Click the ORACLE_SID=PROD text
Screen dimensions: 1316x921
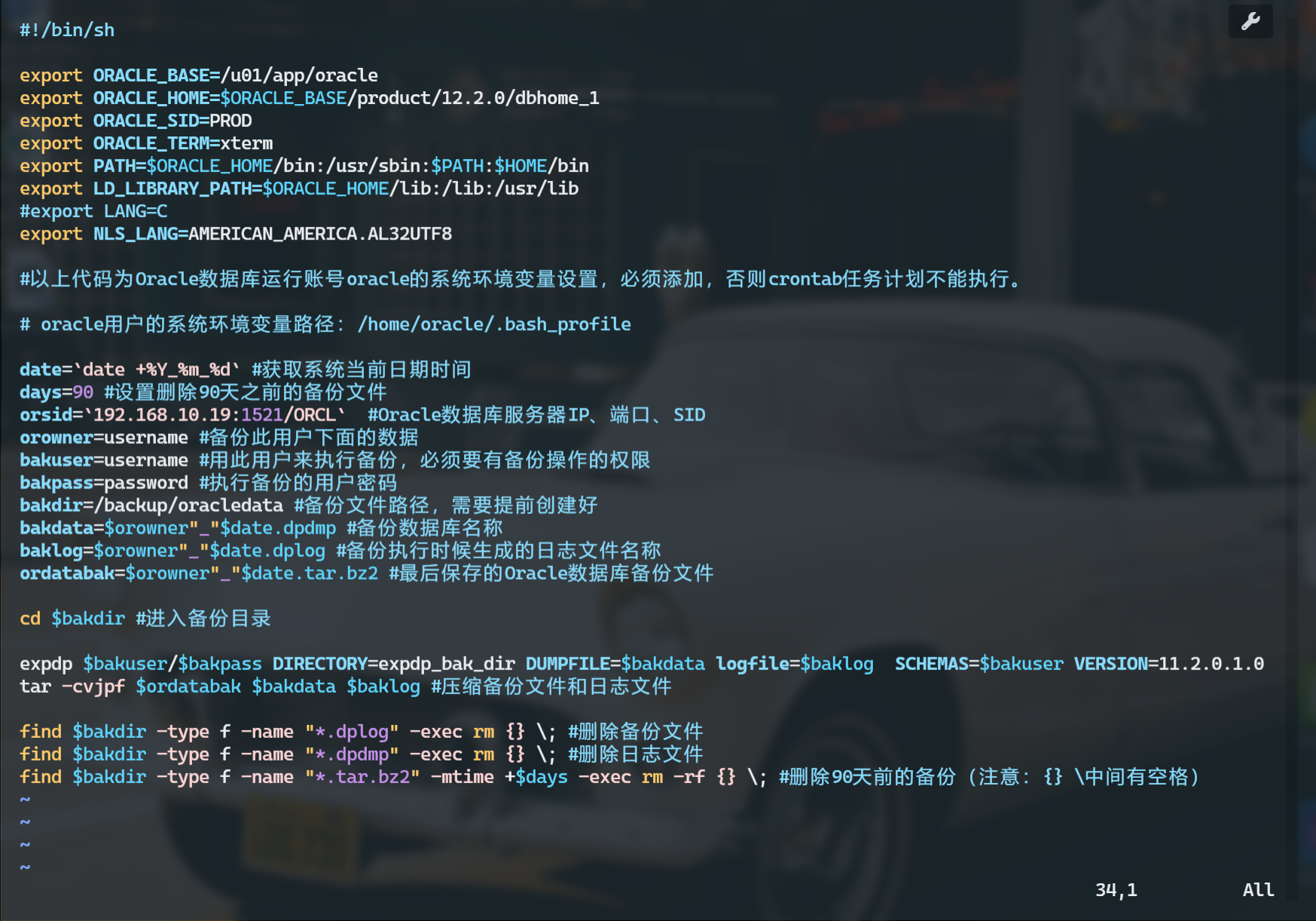(172, 121)
